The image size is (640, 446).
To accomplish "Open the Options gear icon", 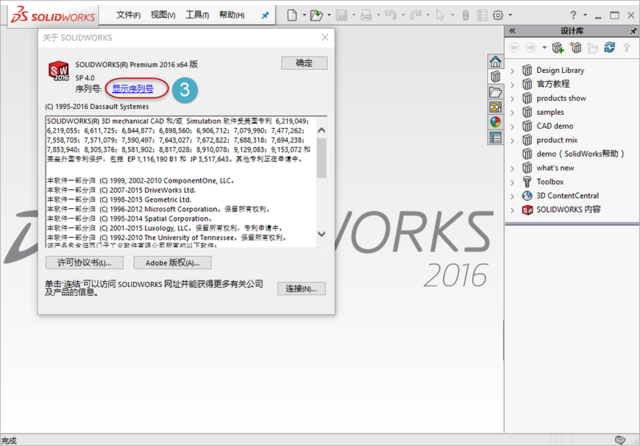I will pos(498,15).
